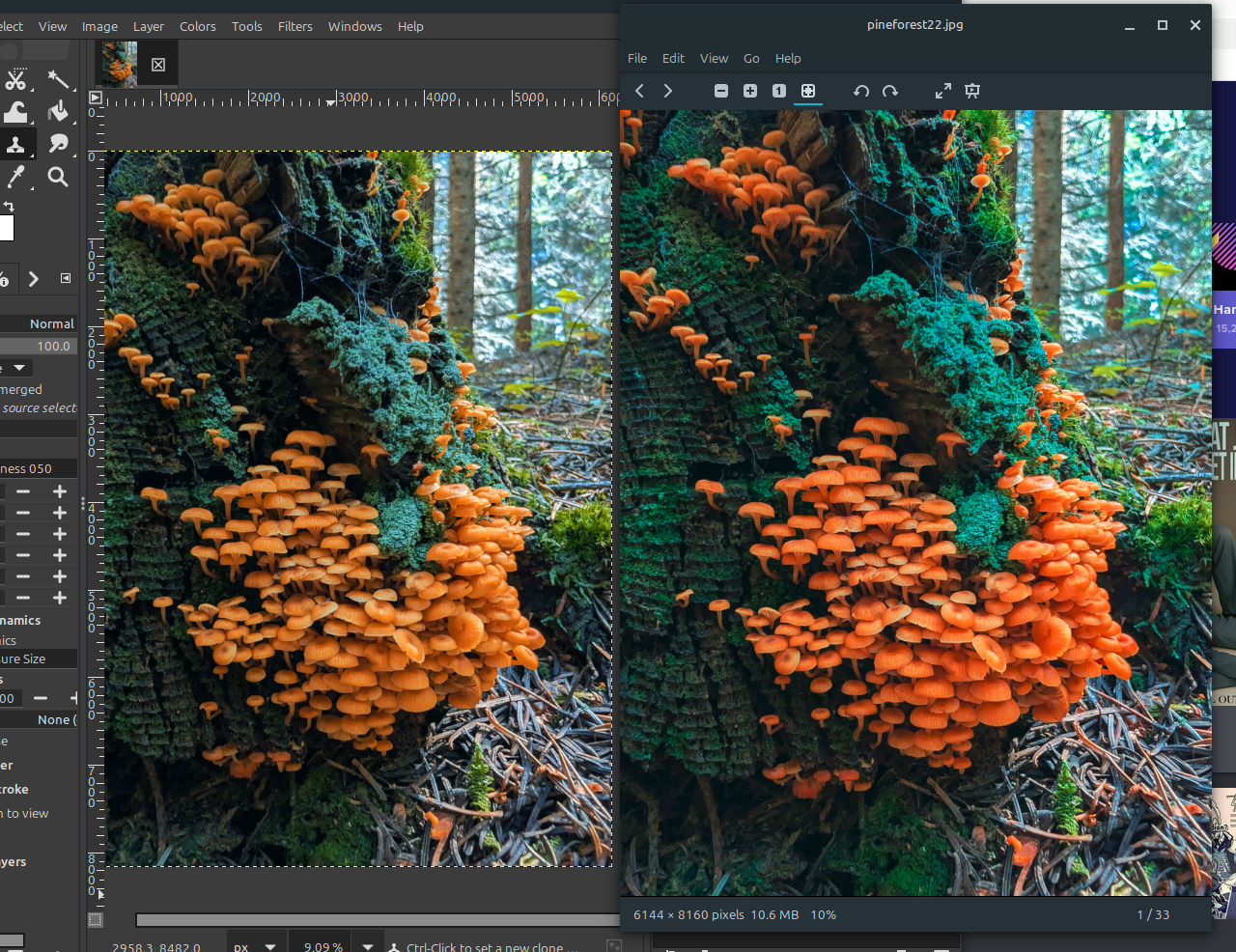This screenshot has height=952, width=1236.
Task: Start slideshow presentation in image viewer
Action: tap(972, 91)
